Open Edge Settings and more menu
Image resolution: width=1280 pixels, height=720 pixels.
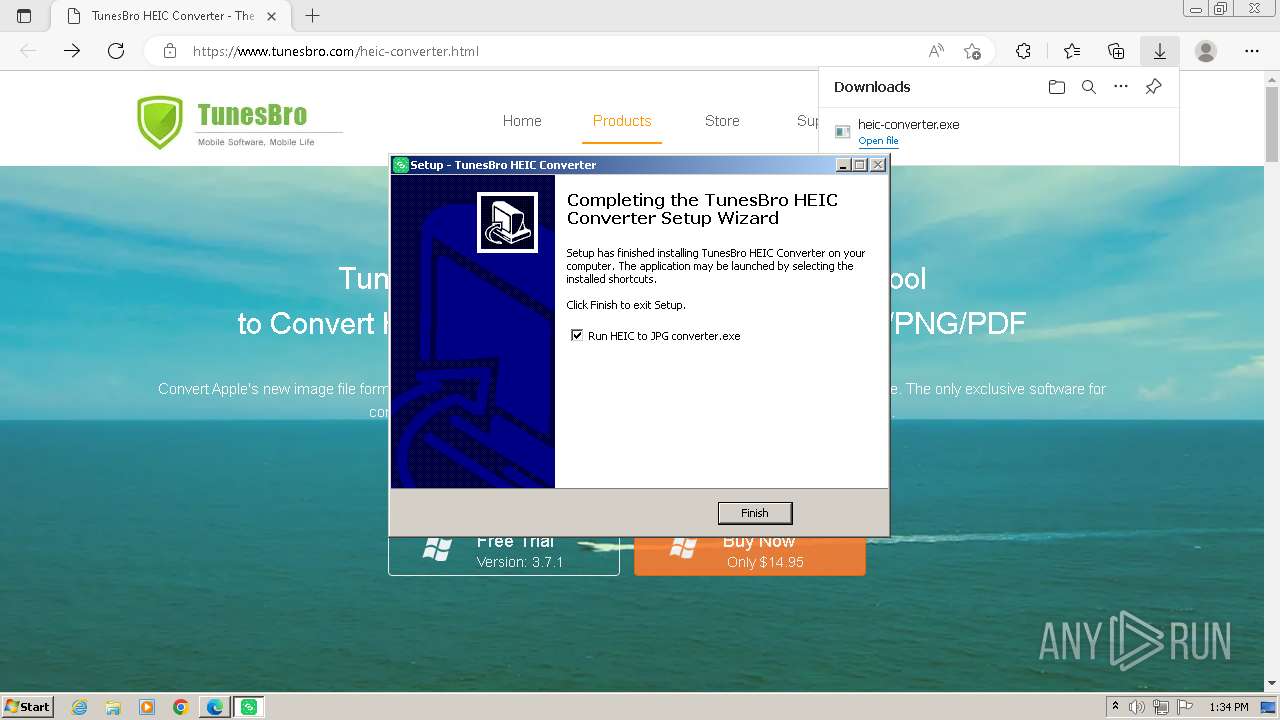coord(1252,51)
